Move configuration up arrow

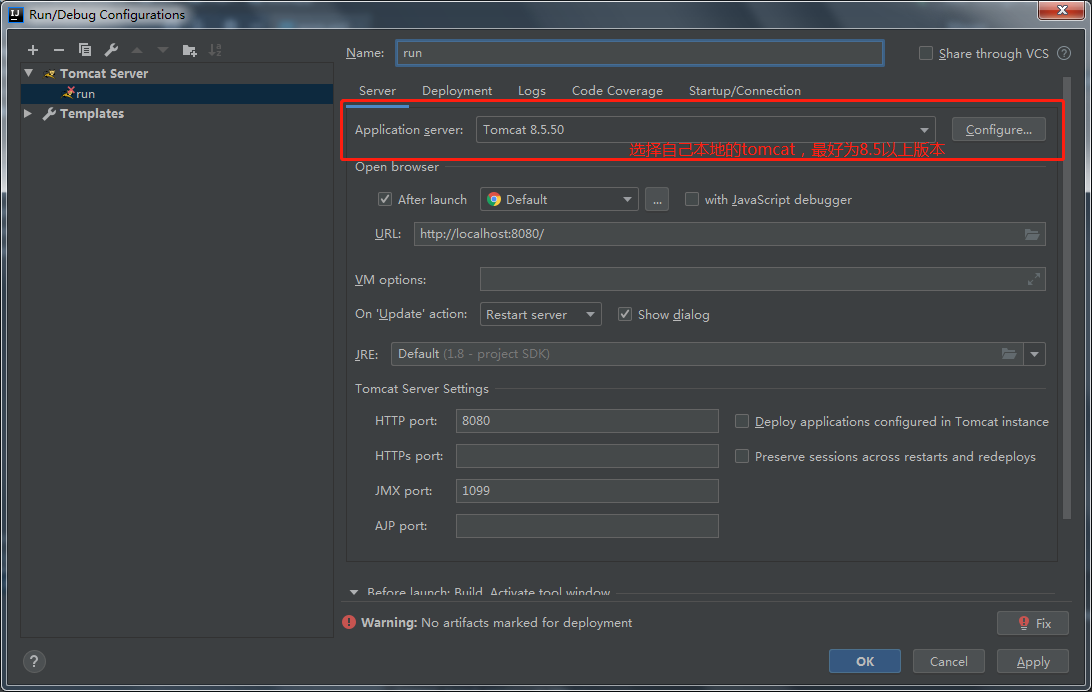coord(137,50)
